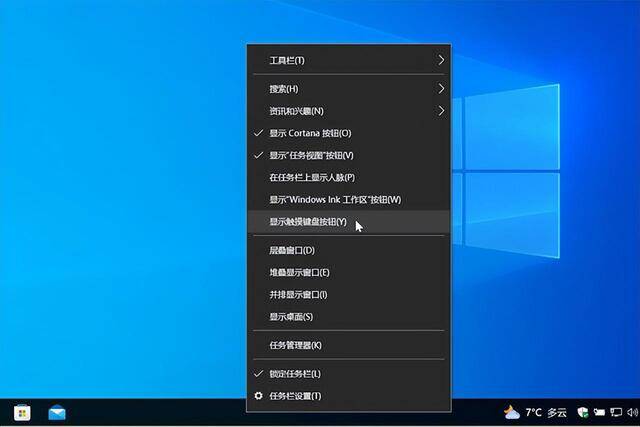Uncheck 显示"任务视图"按钮(V)
The width and height of the screenshot is (640, 427).
click(x=349, y=155)
